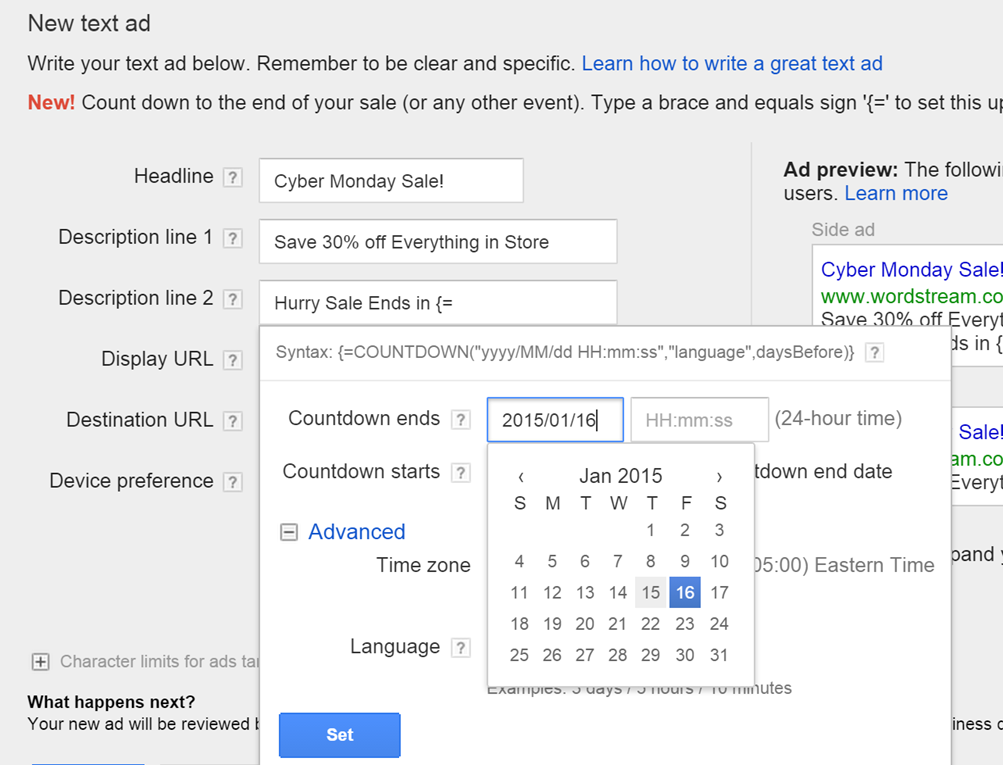Go to the next month in calendar

click(719, 477)
